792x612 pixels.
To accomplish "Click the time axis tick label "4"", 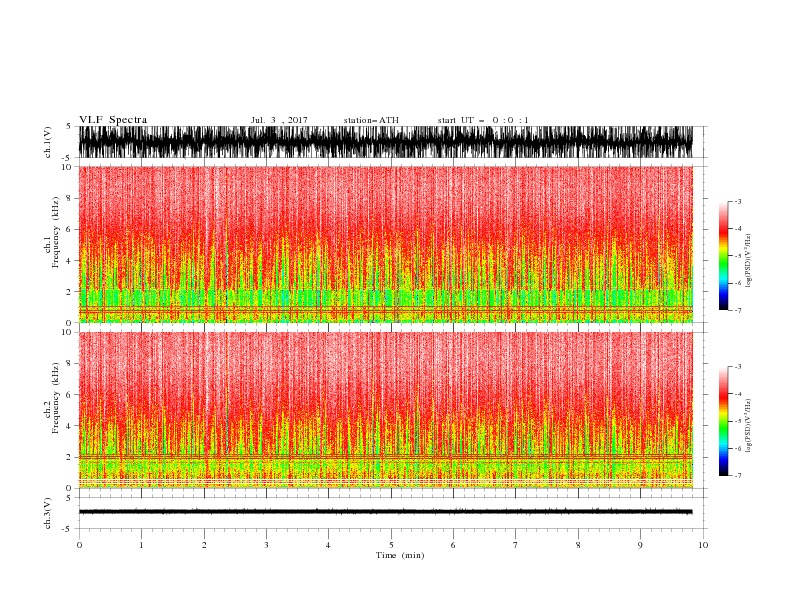I will 329,545.
